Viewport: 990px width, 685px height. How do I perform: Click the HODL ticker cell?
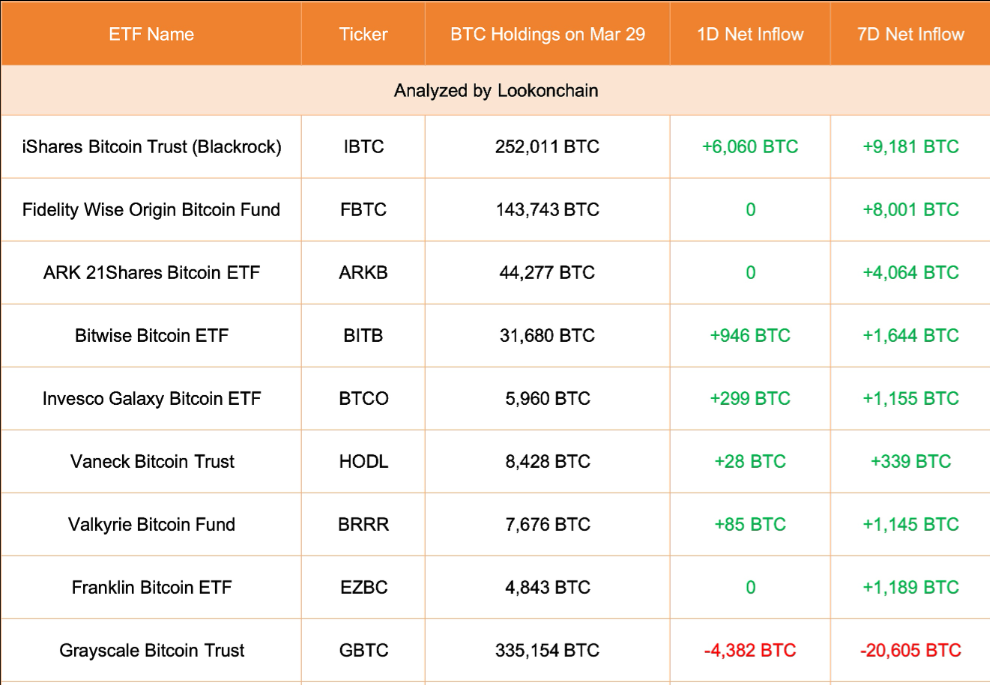point(363,462)
